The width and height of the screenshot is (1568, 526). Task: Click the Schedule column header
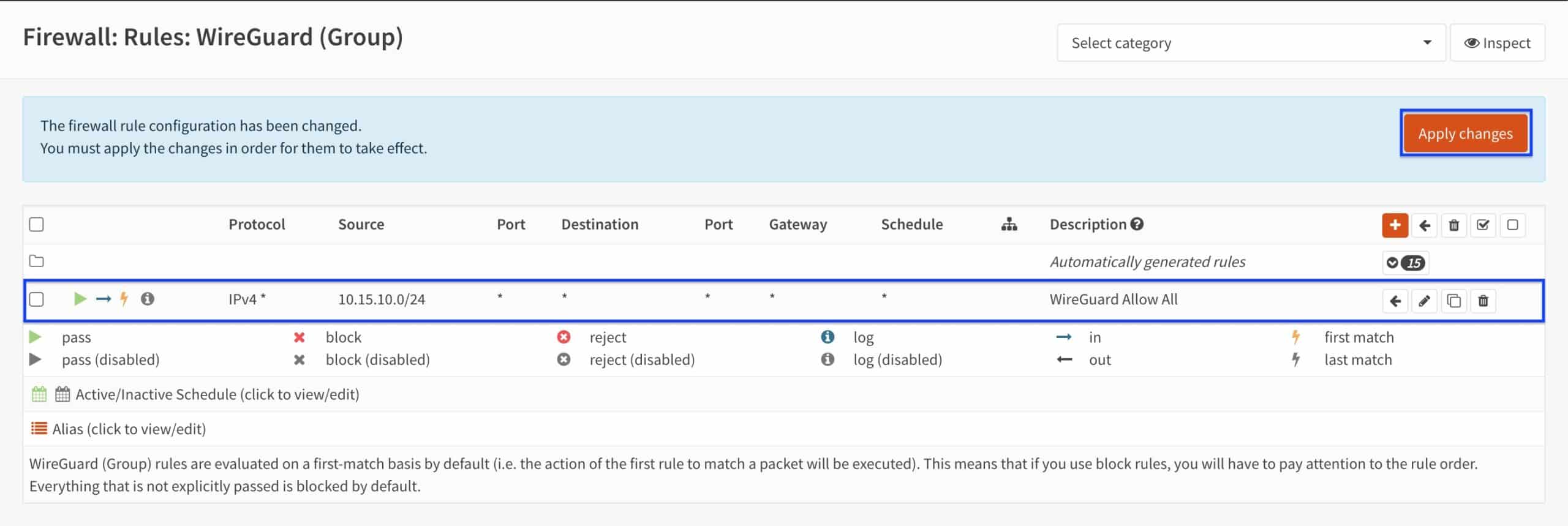911,225
